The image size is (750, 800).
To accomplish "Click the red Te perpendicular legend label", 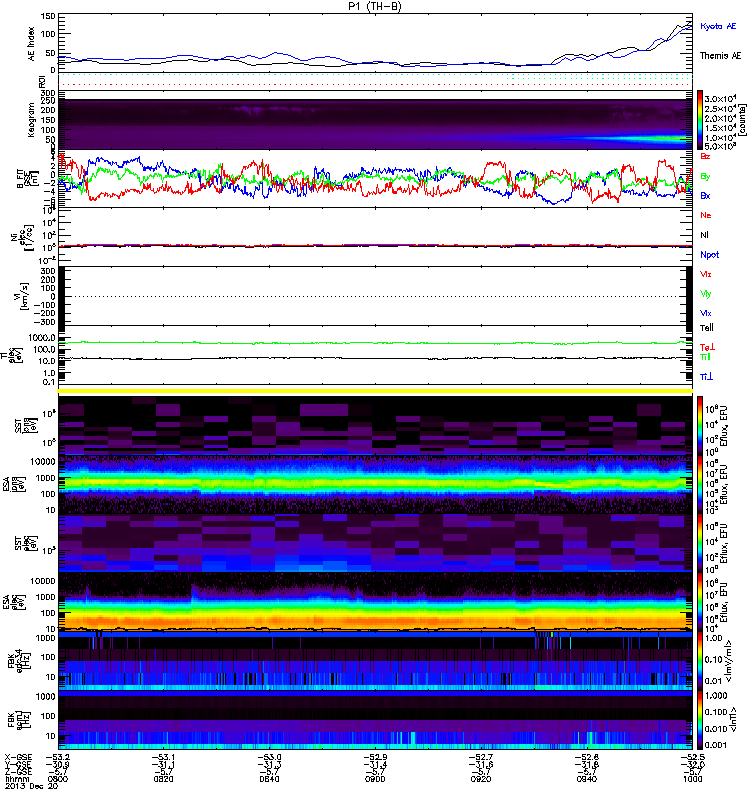I will 707,347.
